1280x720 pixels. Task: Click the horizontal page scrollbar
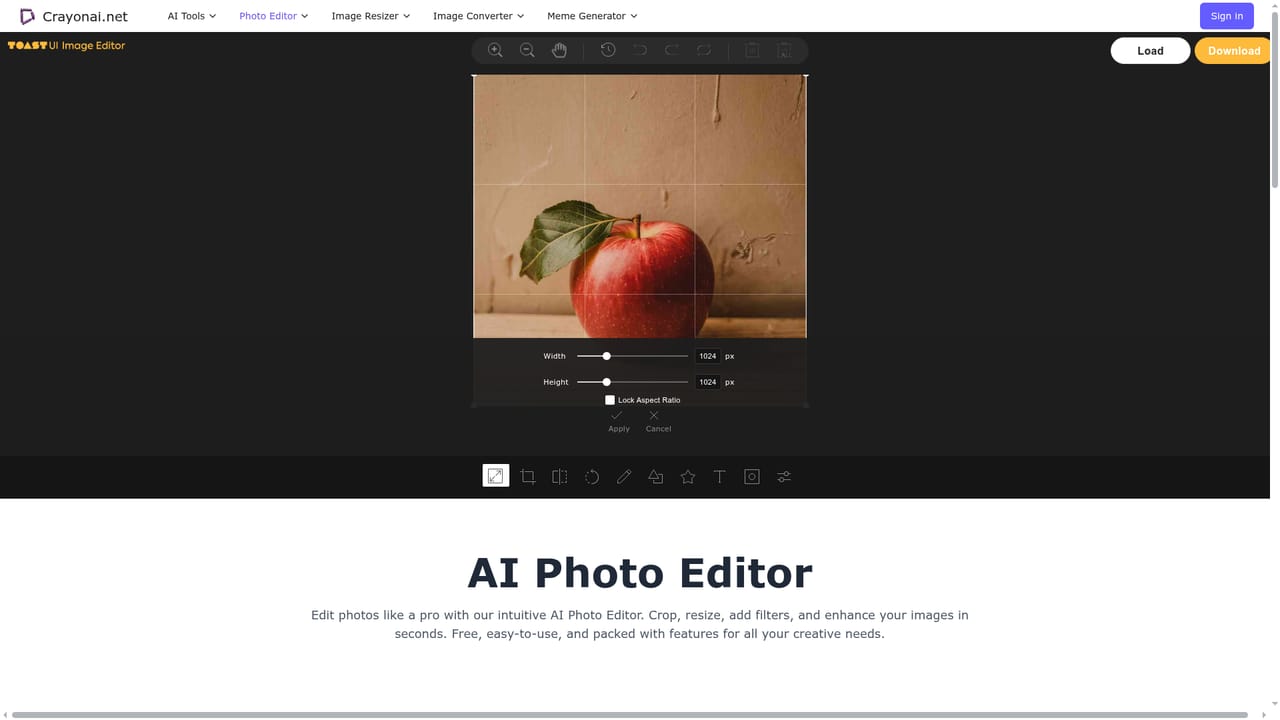click(x=630, y=715)
